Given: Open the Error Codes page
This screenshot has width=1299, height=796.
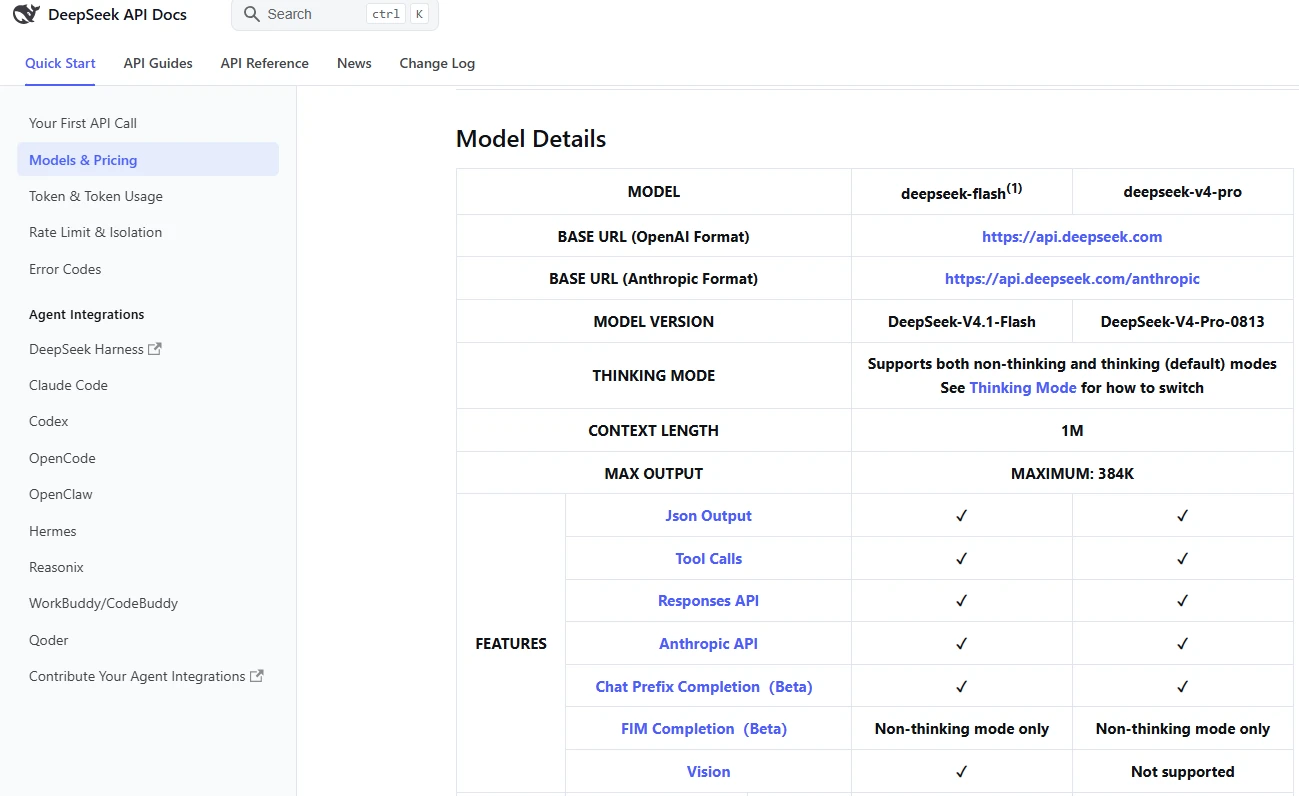Looking at the screenshot, I should [x=65, y=269].
